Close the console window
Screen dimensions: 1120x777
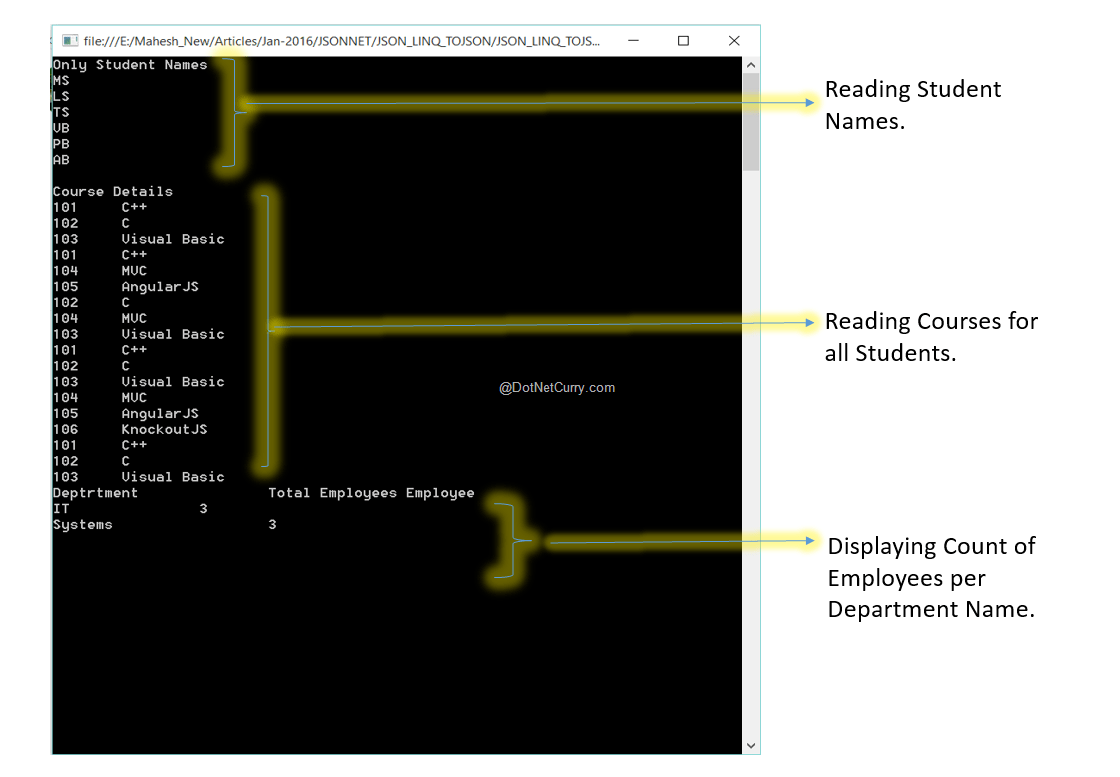click(734, 41)
